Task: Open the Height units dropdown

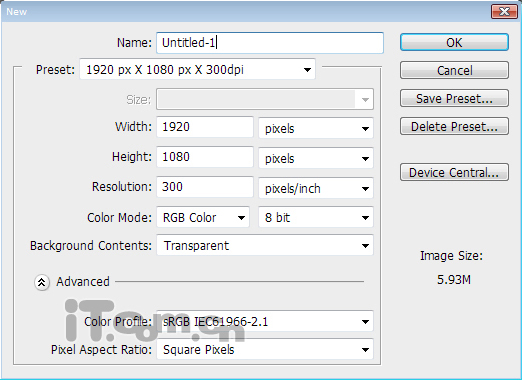Action: [x=316, y=158]
